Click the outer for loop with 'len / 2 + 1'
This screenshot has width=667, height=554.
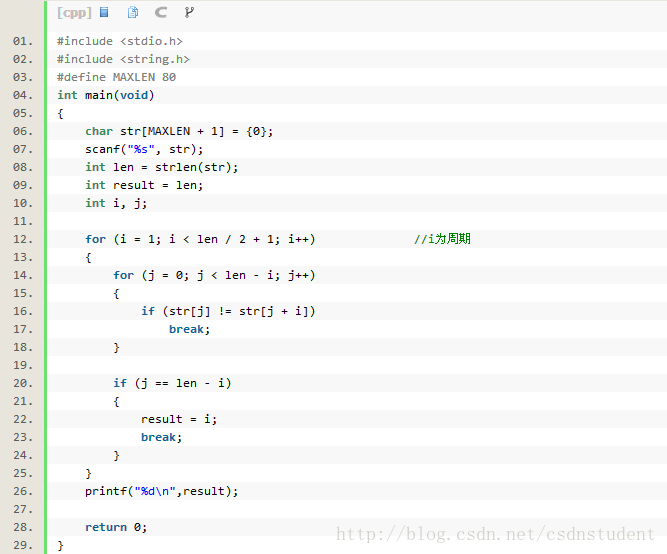(x=200, y=239)
